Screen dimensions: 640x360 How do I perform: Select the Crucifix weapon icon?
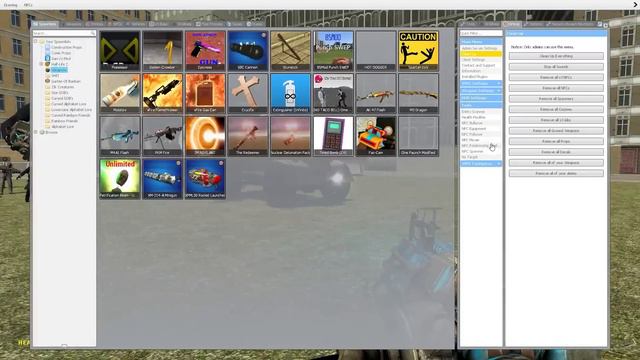[x=248, y=93]
